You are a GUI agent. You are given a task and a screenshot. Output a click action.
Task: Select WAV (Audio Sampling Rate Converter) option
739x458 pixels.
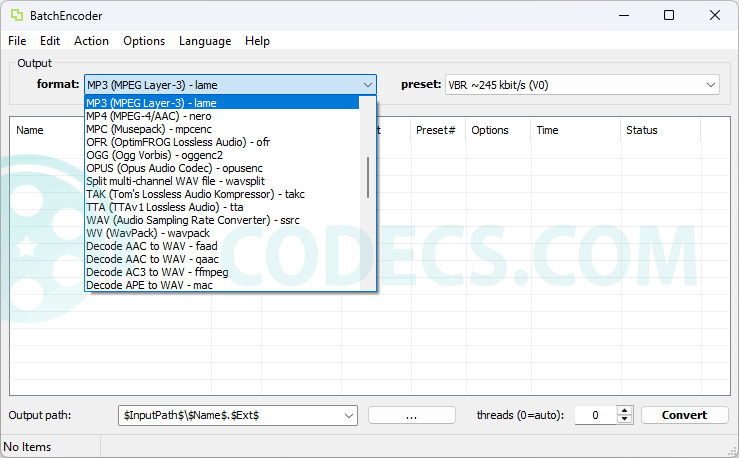tap(222, 220)
